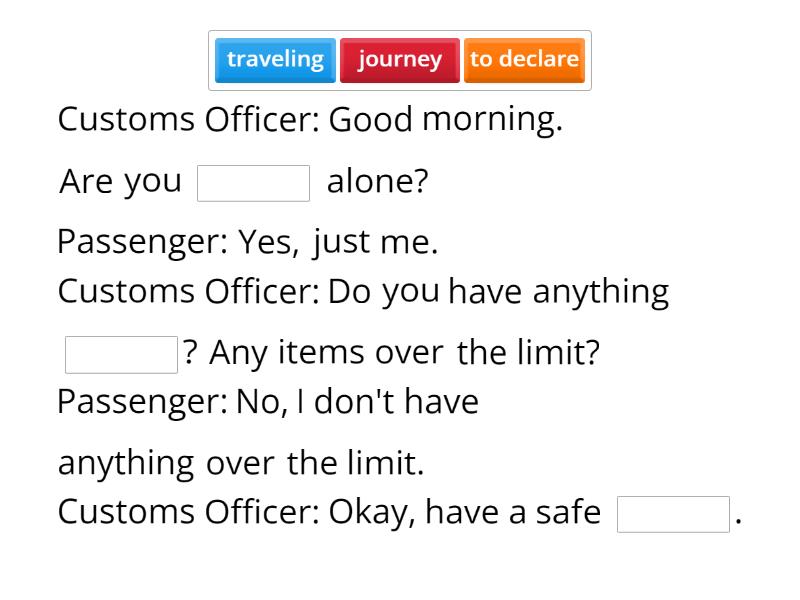The image size is (800, 600).
Task: Click the Passenger's "No, I don't have" line
Action: pyautogui.click(x=268, y=401)
